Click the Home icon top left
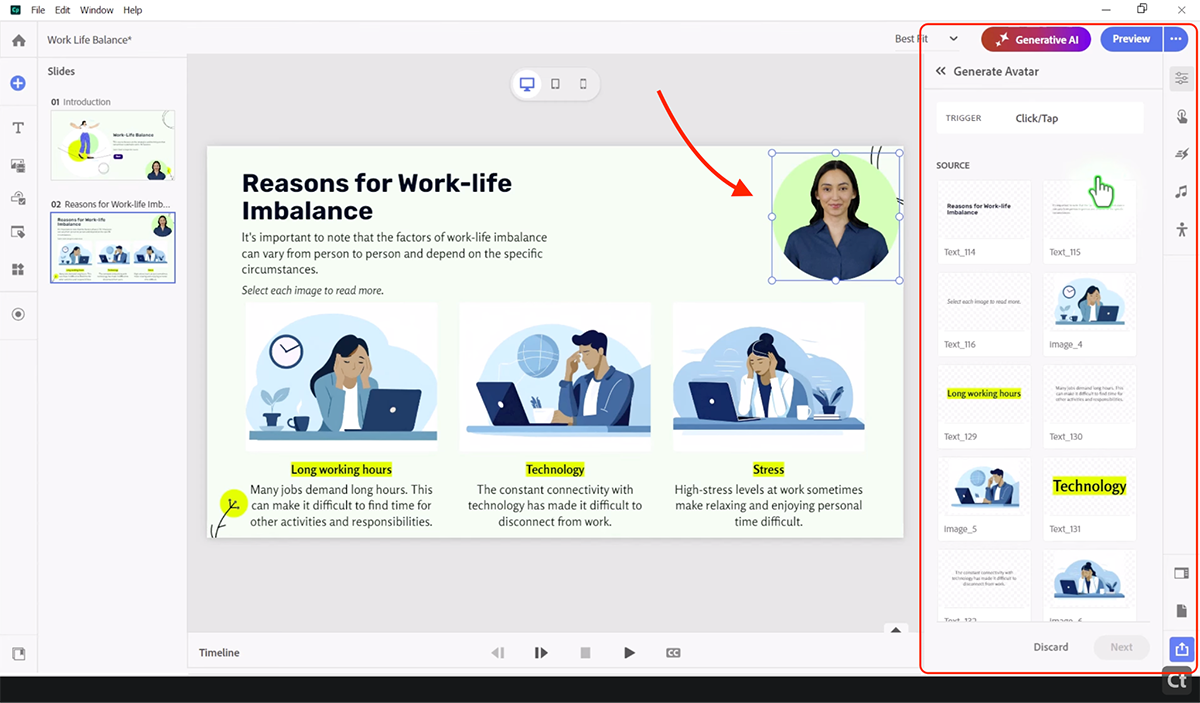 18,40
